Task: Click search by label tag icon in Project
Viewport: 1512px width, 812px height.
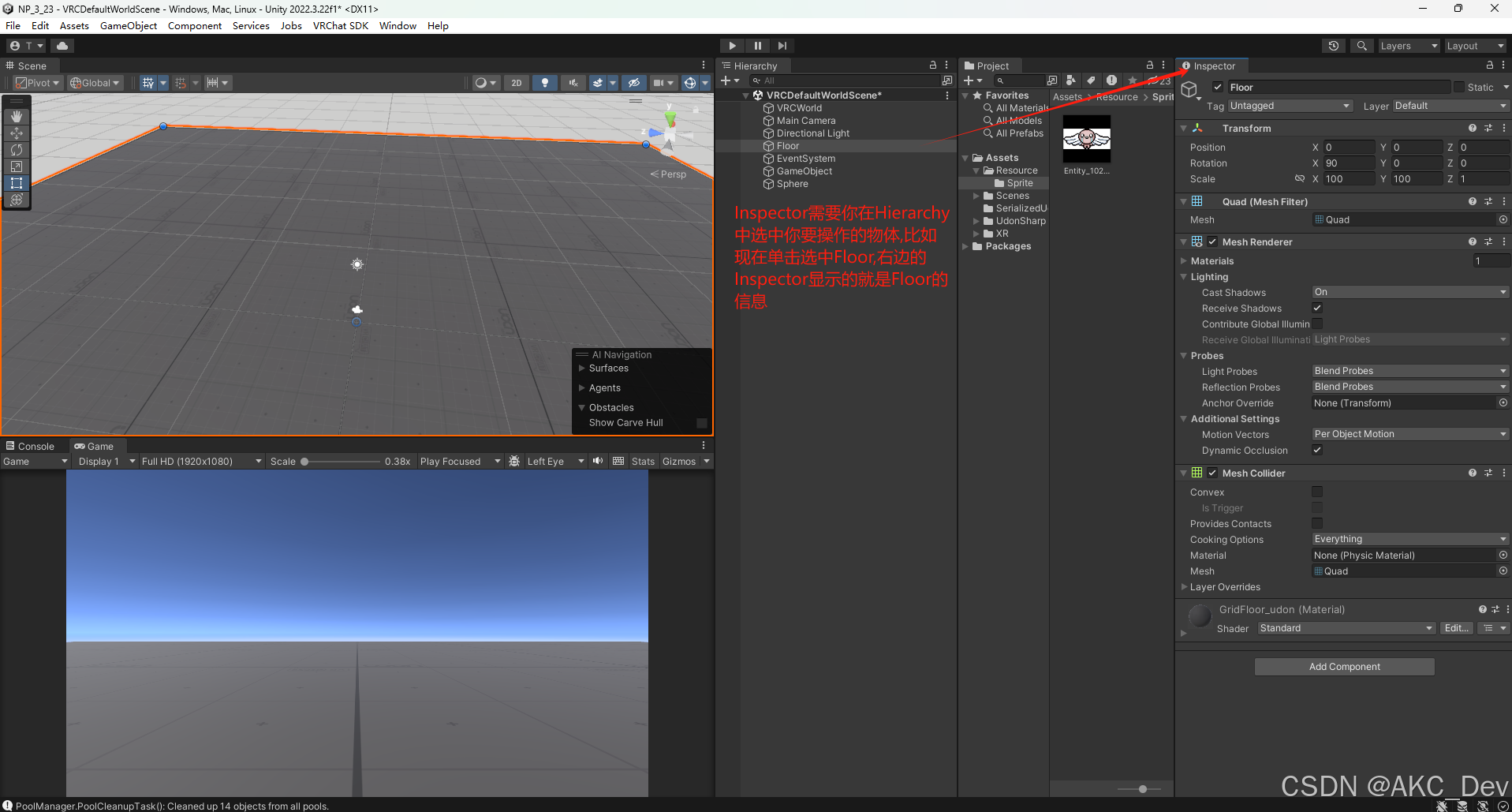Action: pyautogui.click(x=1091, y=80)
